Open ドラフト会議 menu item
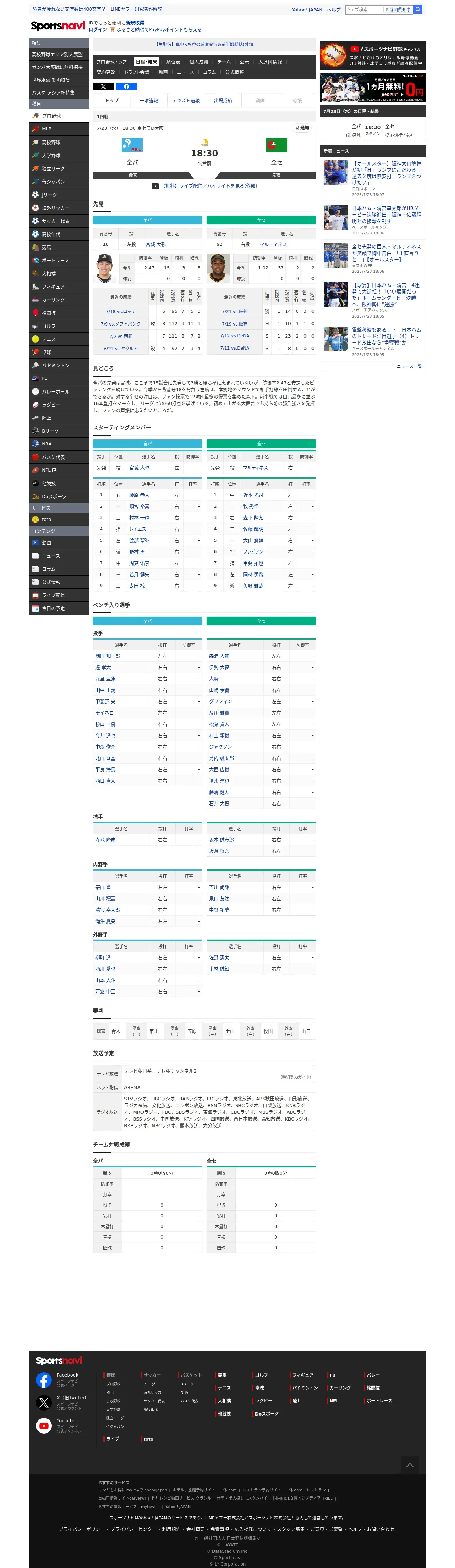This screenshot has width=455, height=1568. click(x=137, y=72)
